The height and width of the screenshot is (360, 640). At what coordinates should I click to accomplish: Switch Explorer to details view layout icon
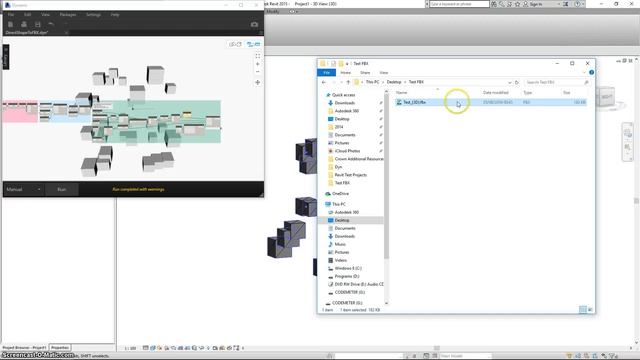[583, 309]
